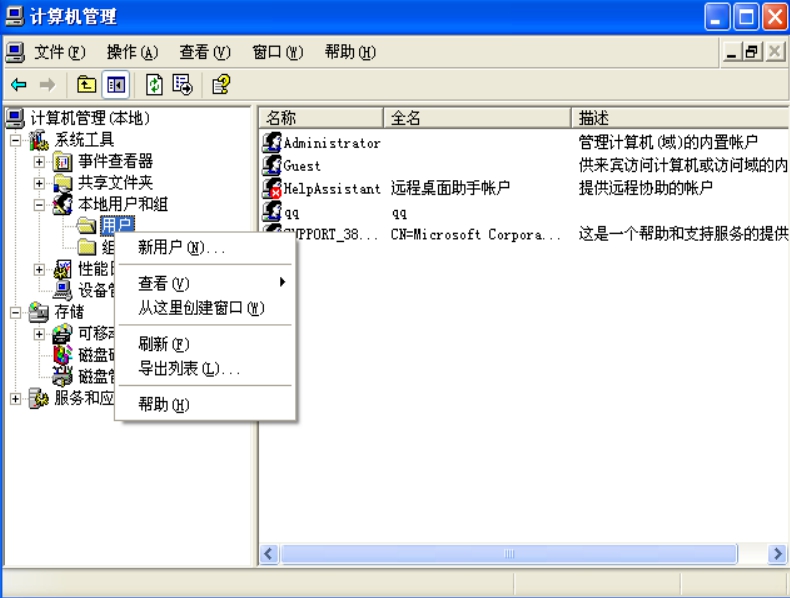The image size is (790, 598).
Task: Expand the 可移动存储 node
Action: 39,334
